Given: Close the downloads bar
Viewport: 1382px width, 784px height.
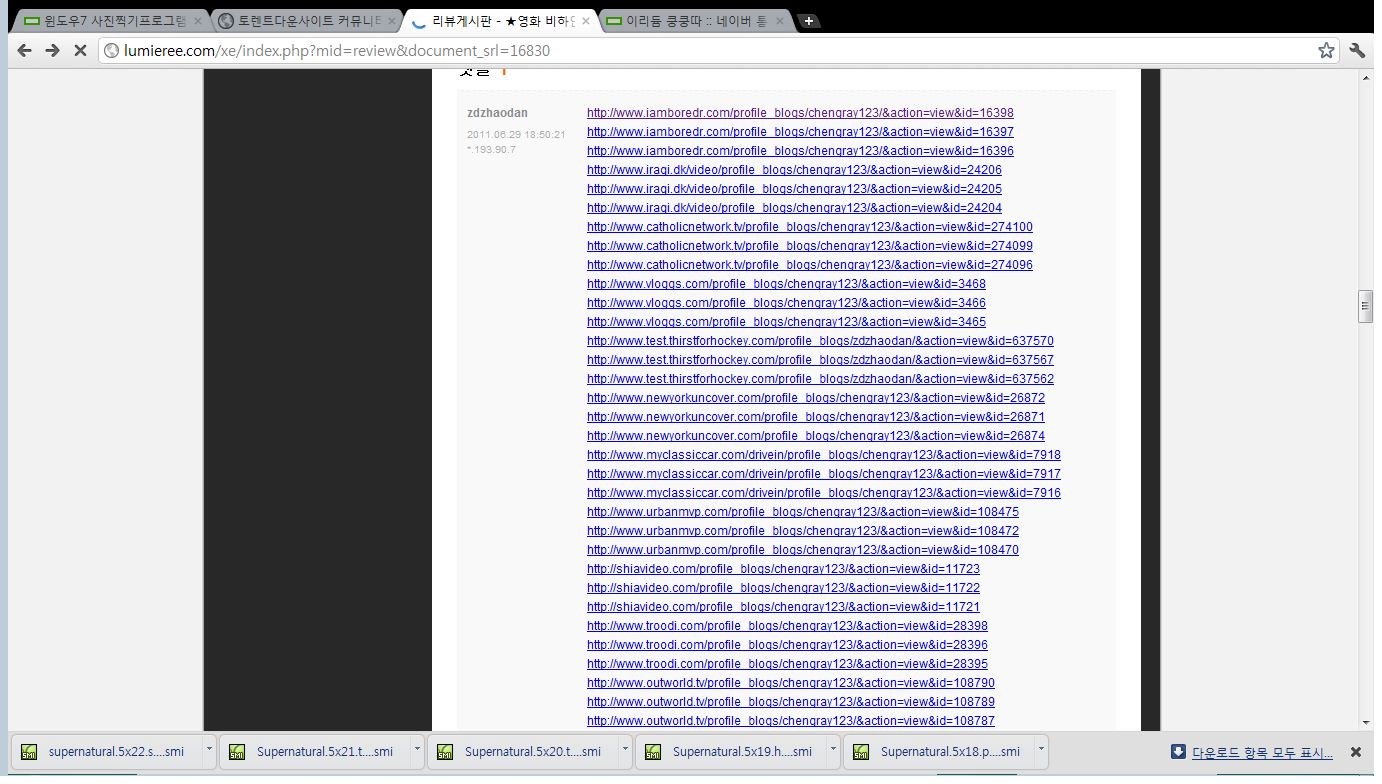Looking at the screenshot, I should (1356, 752).
